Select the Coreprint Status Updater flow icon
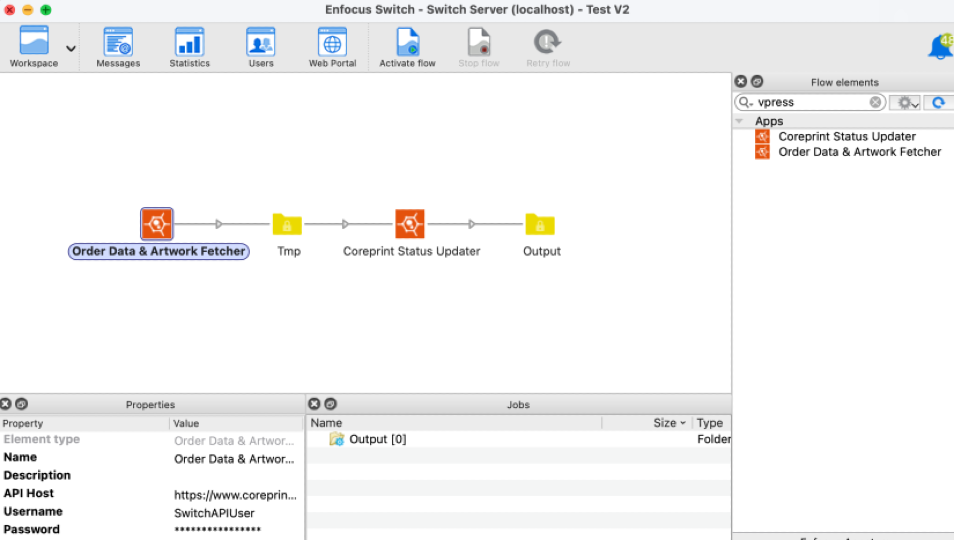The width and height of the screenshot is (954, 540). (409, 224)
